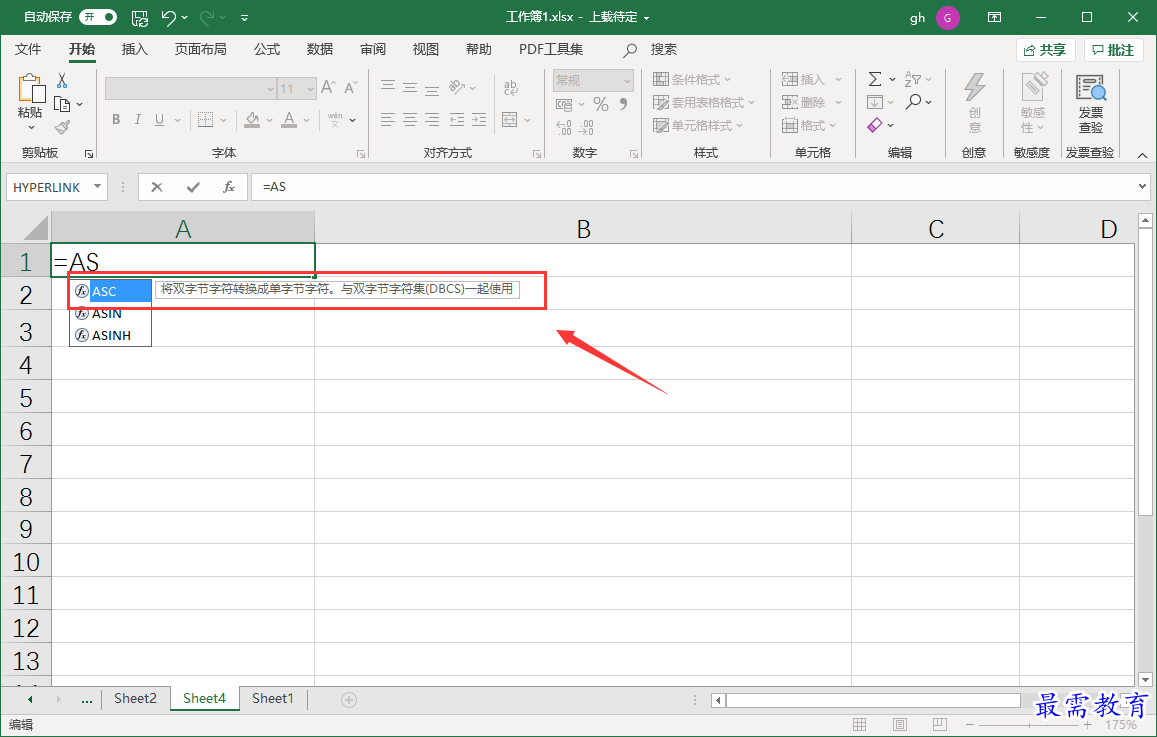Open the Name Box dropdown arrow
Image resolution: width=1157 pixels, height=737 pixels.
pos(97,187)
